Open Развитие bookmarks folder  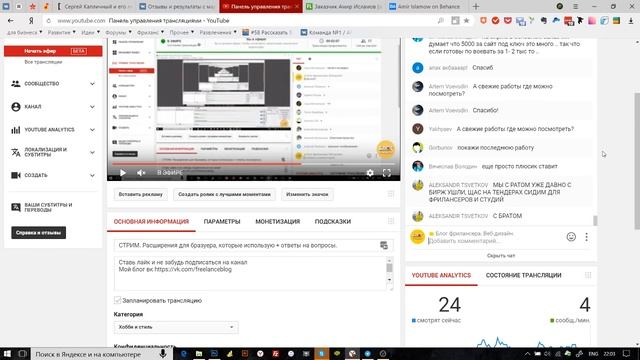[x=62, y=32]
